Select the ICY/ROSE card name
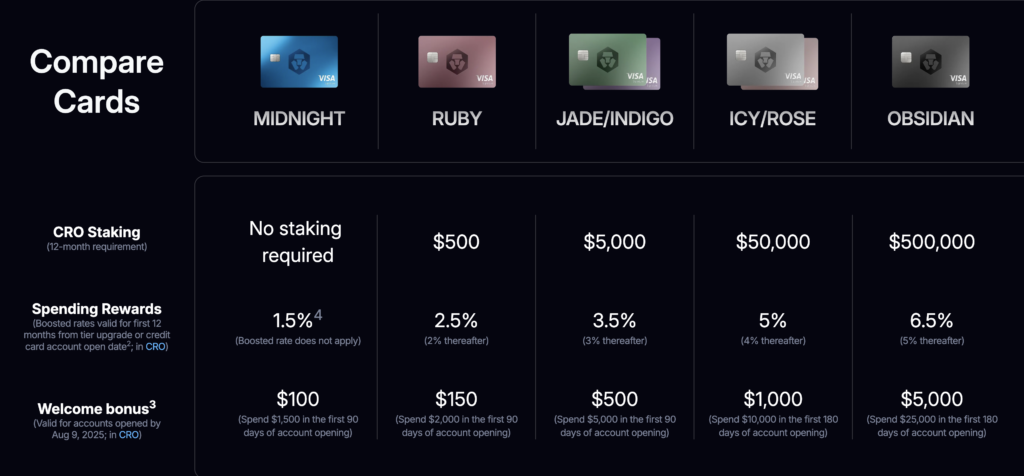 [x=772, y=119]
